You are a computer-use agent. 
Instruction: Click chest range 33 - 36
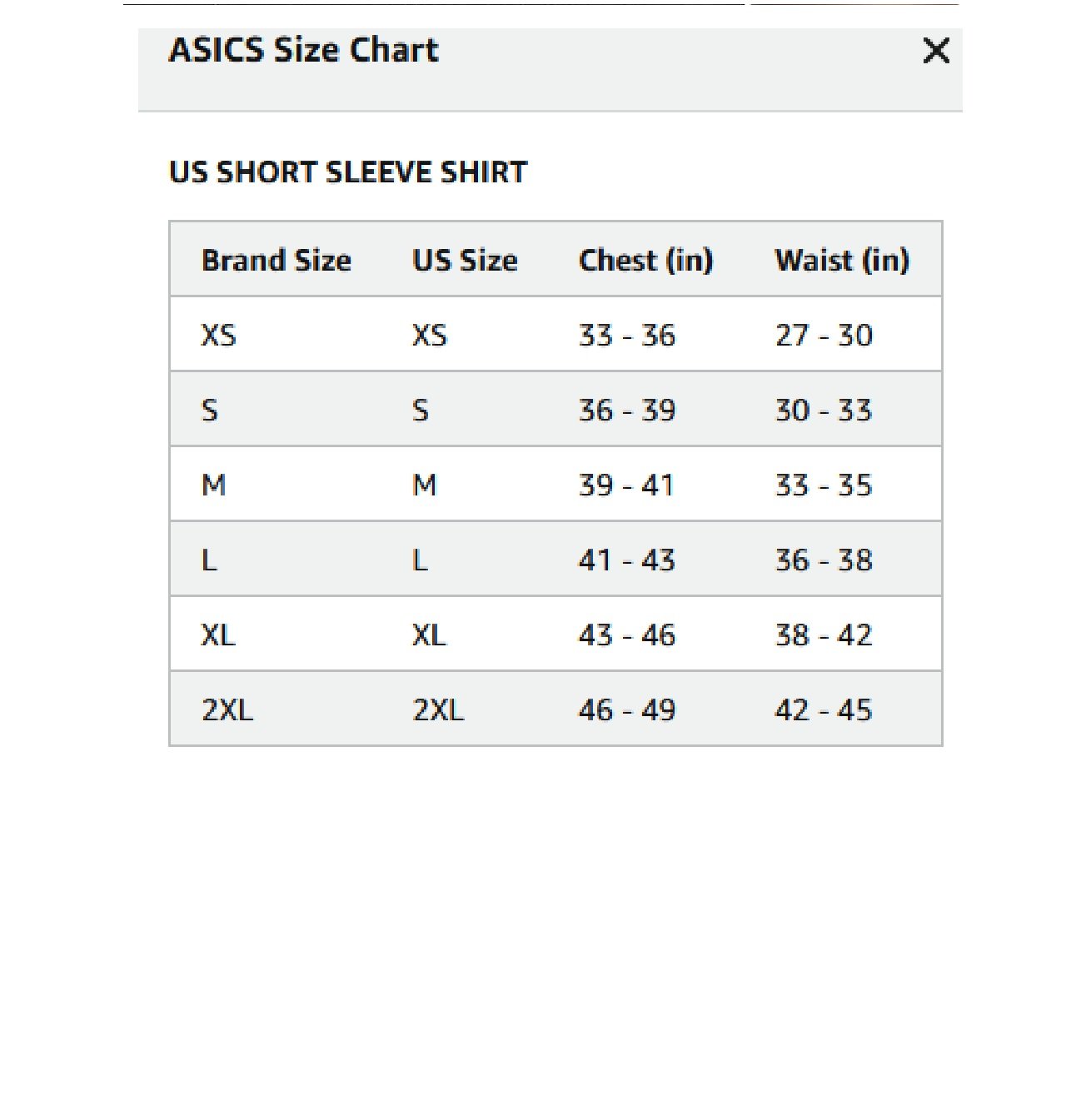coord(627,335)
